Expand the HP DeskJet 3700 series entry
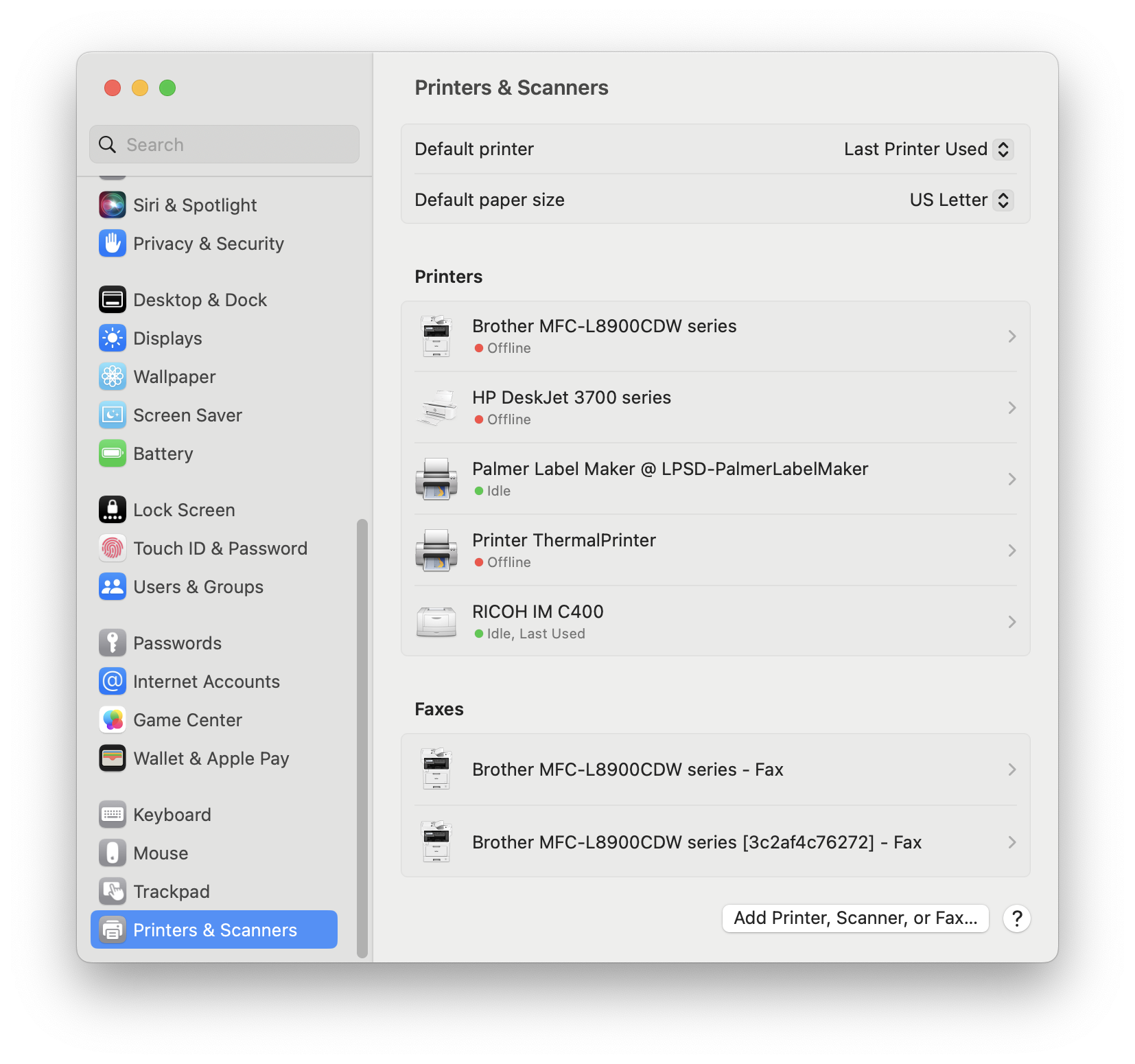This screenshot has width=1135, height=1064. (714, 407)
